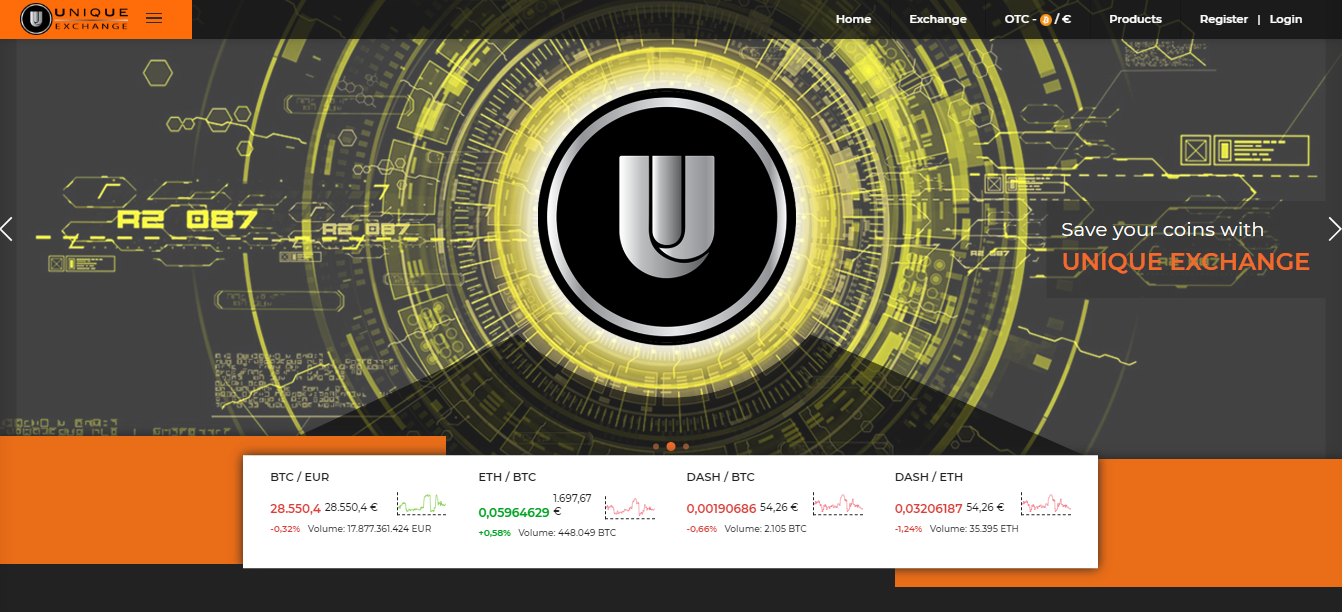Viewport: 1342px width, 612px height.
Task: Click the UNIQUE EXCHANGE orange headline
Action: point(1185,262)
